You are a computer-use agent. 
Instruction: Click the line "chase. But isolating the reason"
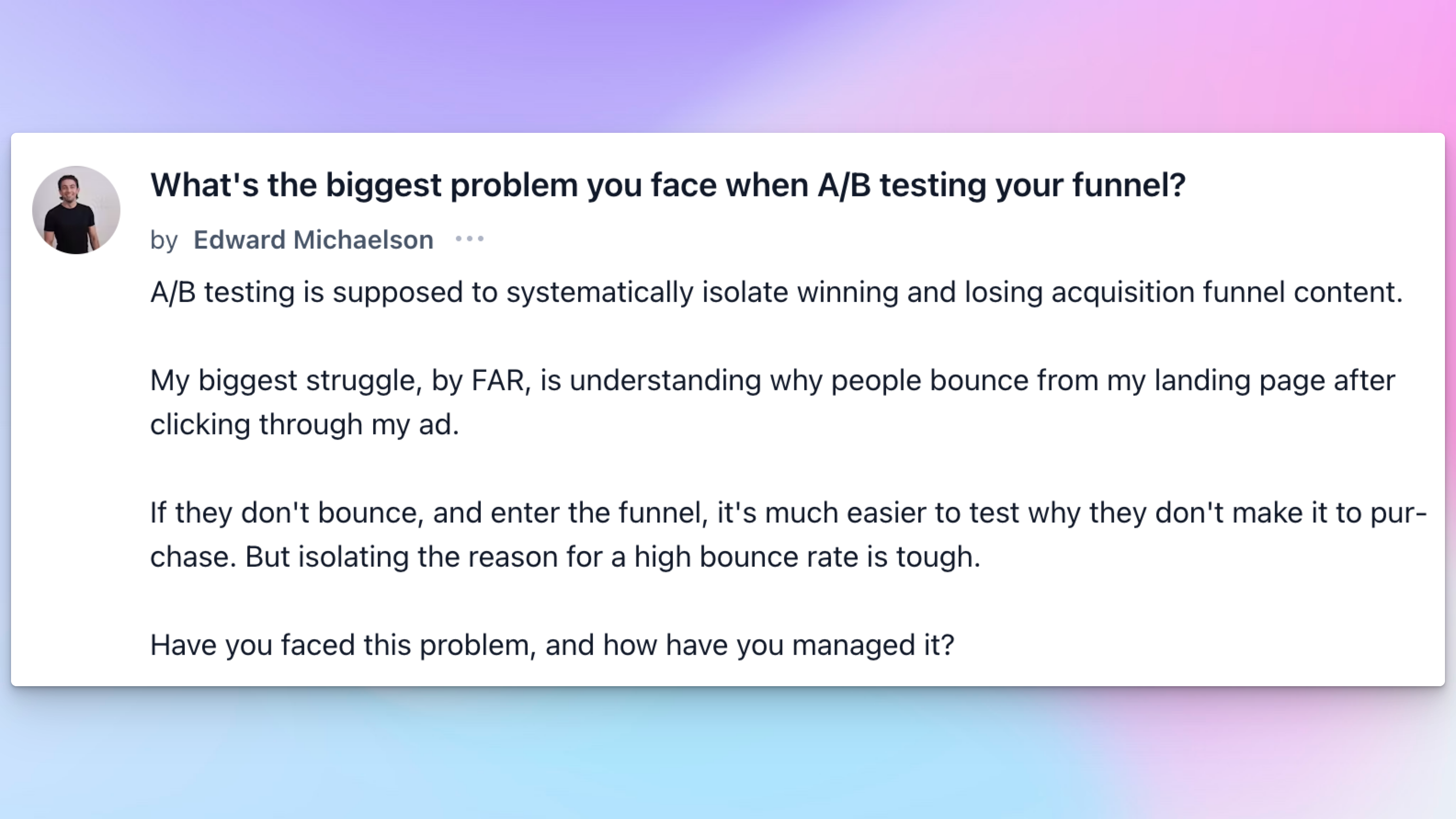[x=565, y=557]
